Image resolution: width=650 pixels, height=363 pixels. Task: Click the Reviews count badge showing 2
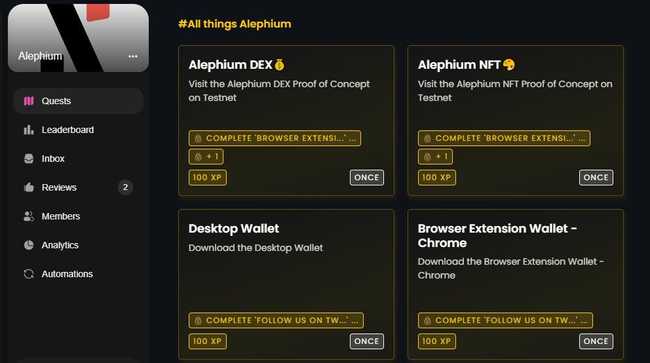[125, 187]
